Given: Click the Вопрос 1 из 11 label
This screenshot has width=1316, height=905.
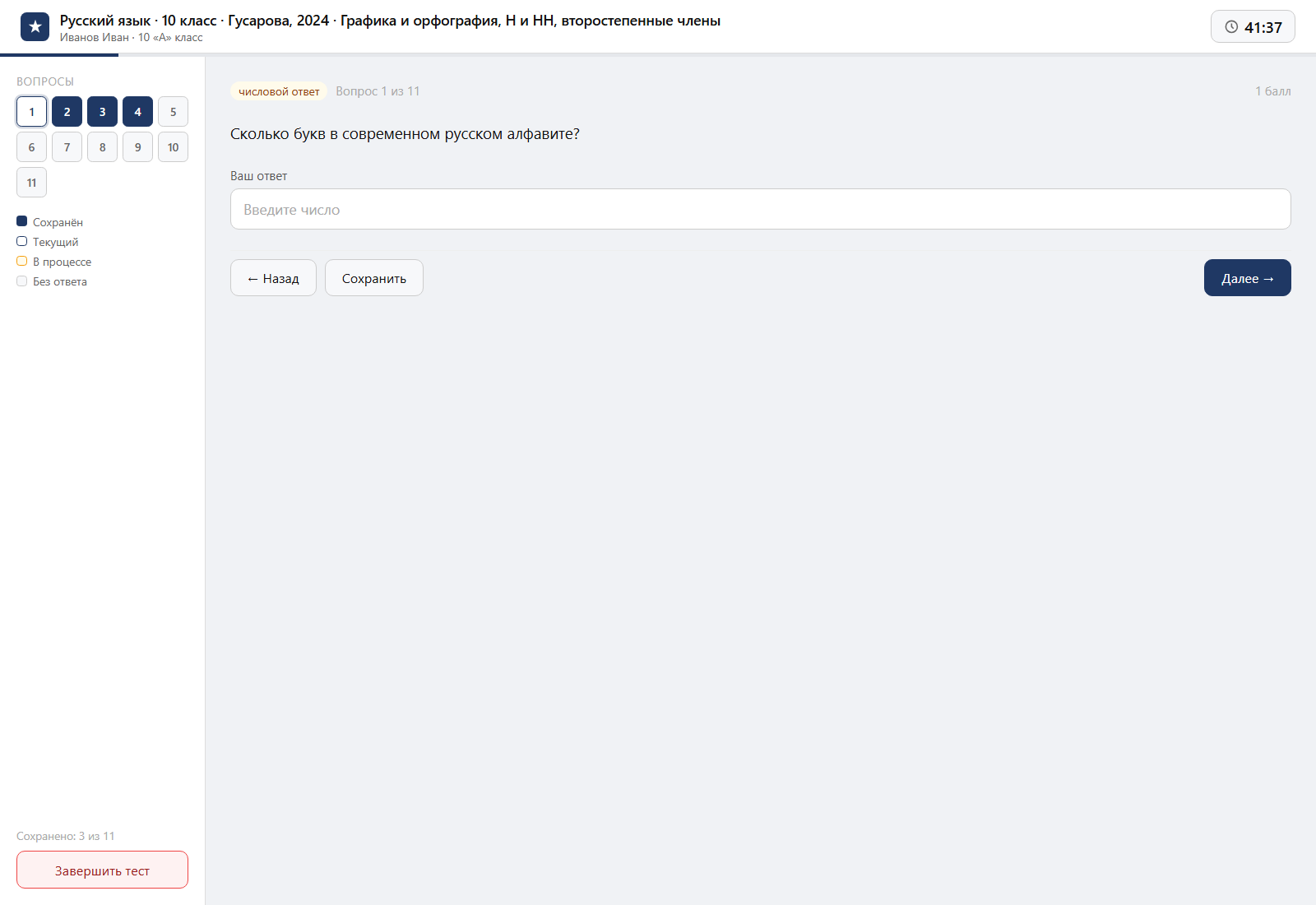Looking at the screenshot, I should 378,91.
